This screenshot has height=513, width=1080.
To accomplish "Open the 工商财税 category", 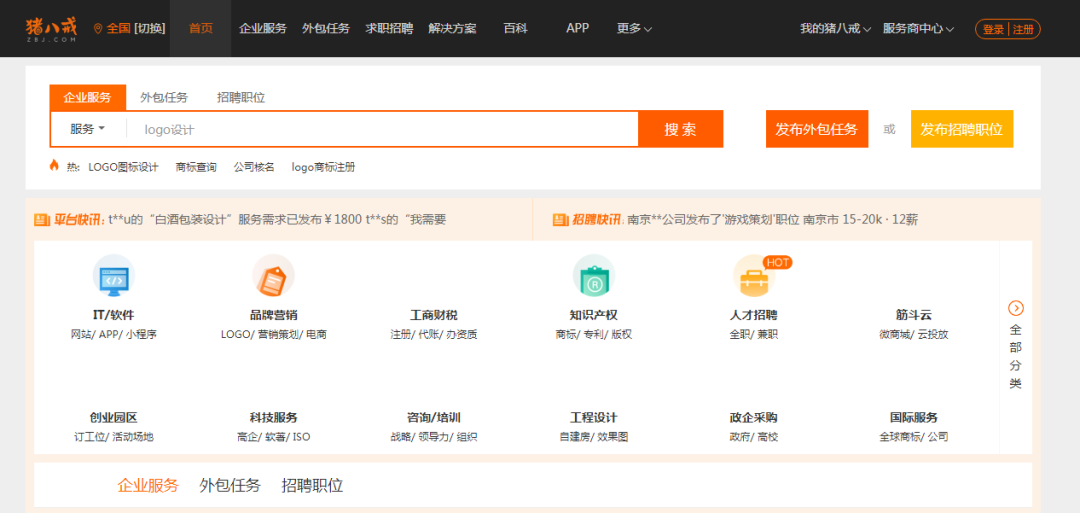I will coord(434,315).
